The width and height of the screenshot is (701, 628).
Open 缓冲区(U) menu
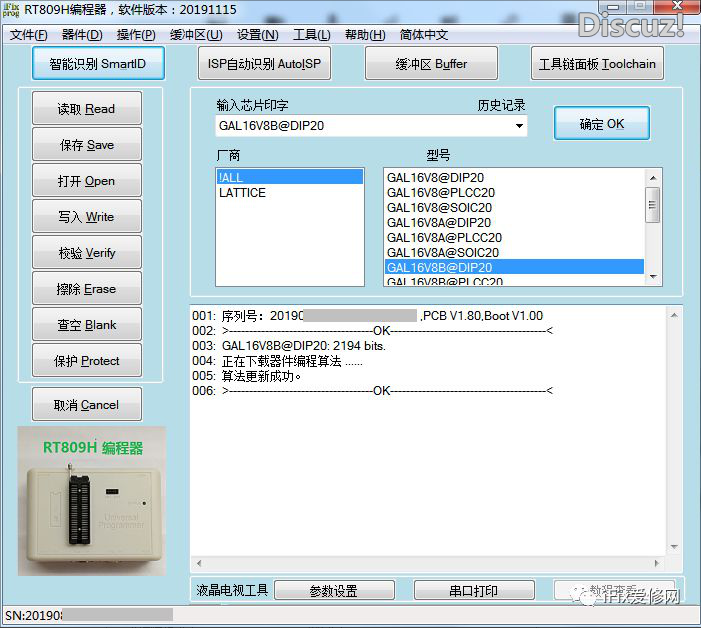(196, 35)
